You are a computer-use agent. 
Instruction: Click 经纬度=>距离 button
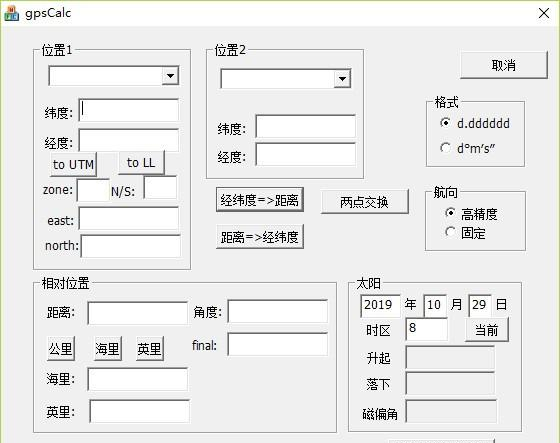click(x=260, y=200)
